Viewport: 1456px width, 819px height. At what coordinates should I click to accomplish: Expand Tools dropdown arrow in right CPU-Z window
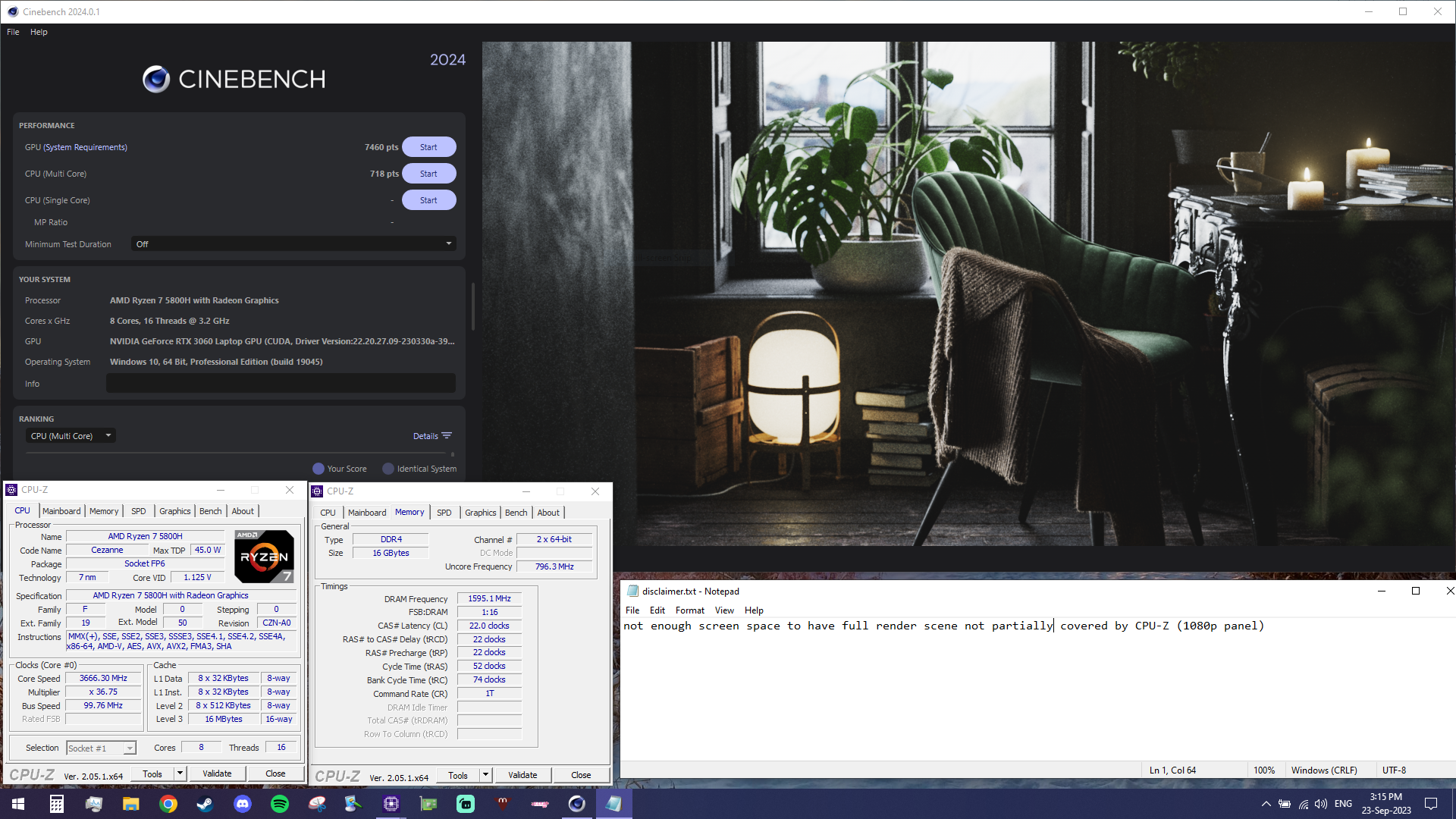[486, 775]
